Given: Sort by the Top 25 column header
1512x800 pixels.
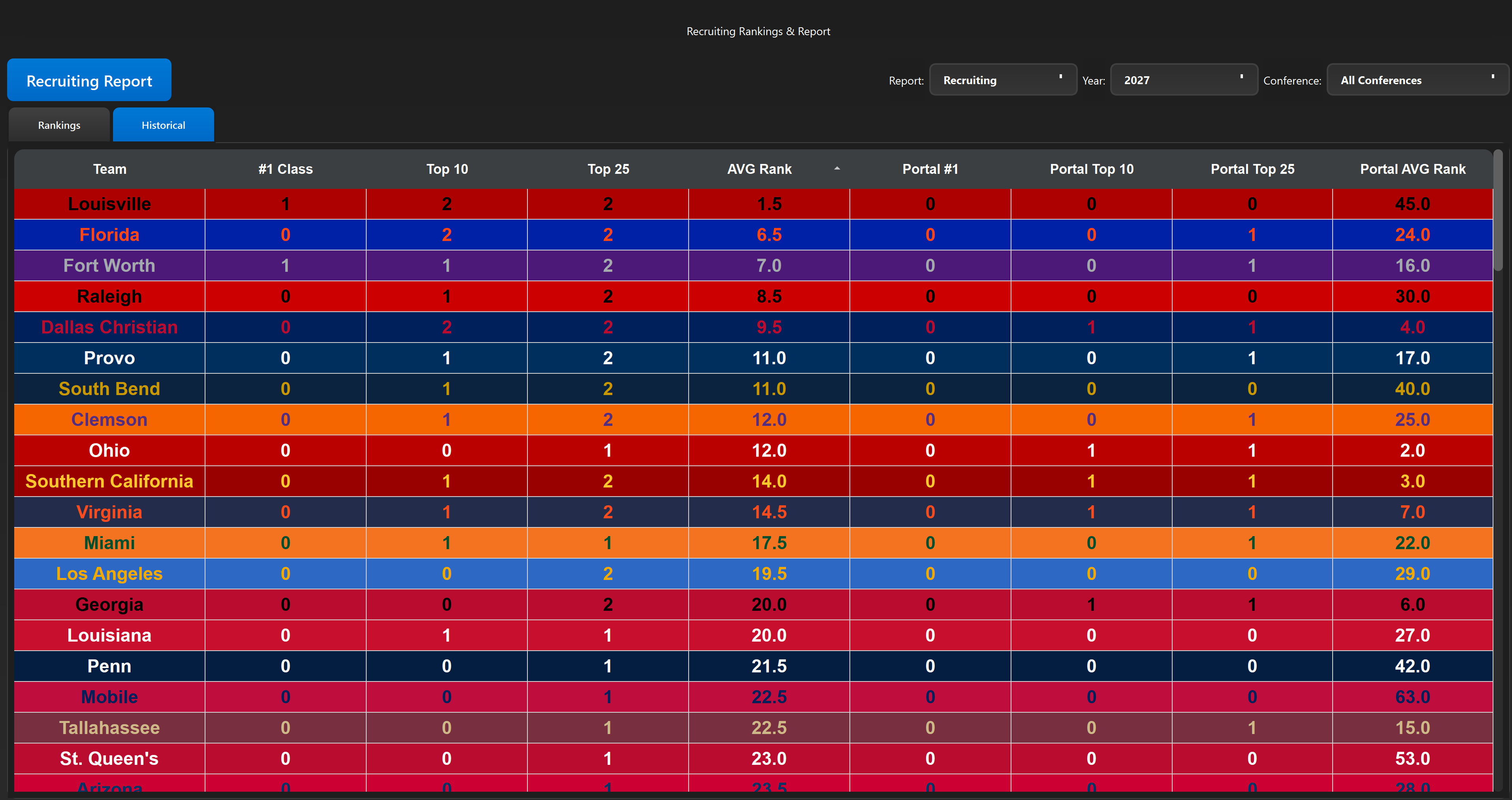Looking at the screenshot, I should pyautogui.click(x=608, y=169).
